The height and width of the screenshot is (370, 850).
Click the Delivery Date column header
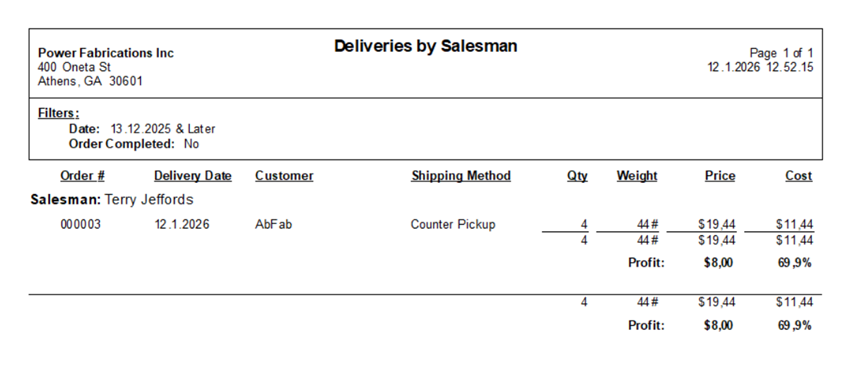coord(192,176)
